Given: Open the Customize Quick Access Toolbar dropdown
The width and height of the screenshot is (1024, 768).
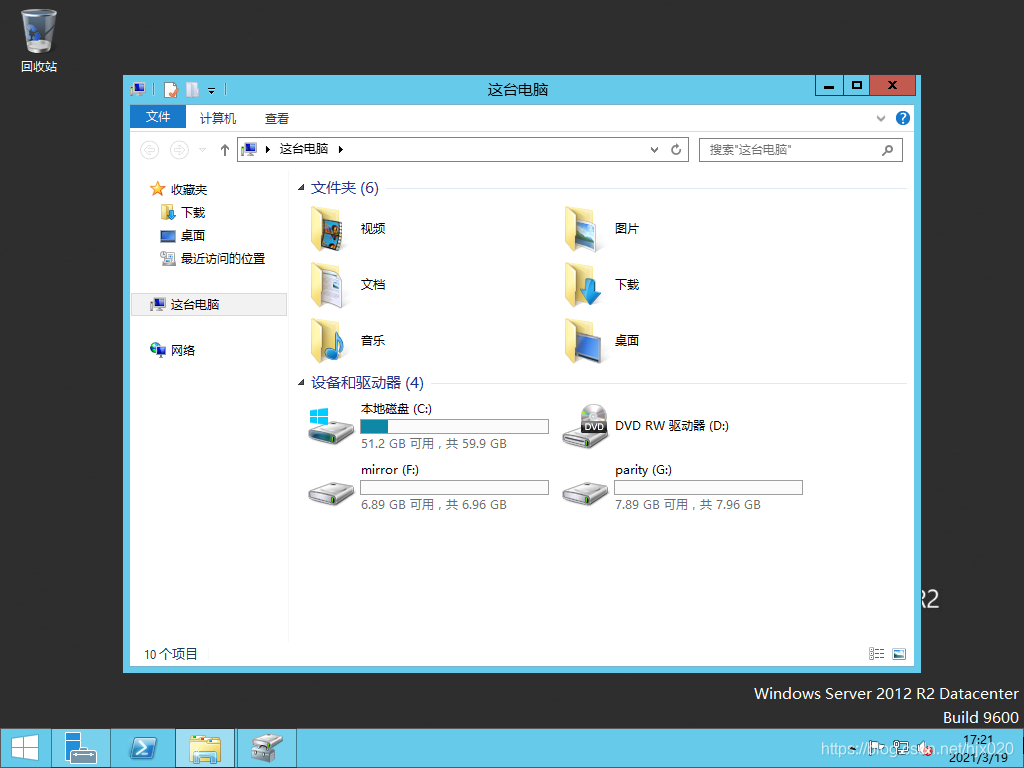Looking at the screenshot, I should tap(212, 91).
